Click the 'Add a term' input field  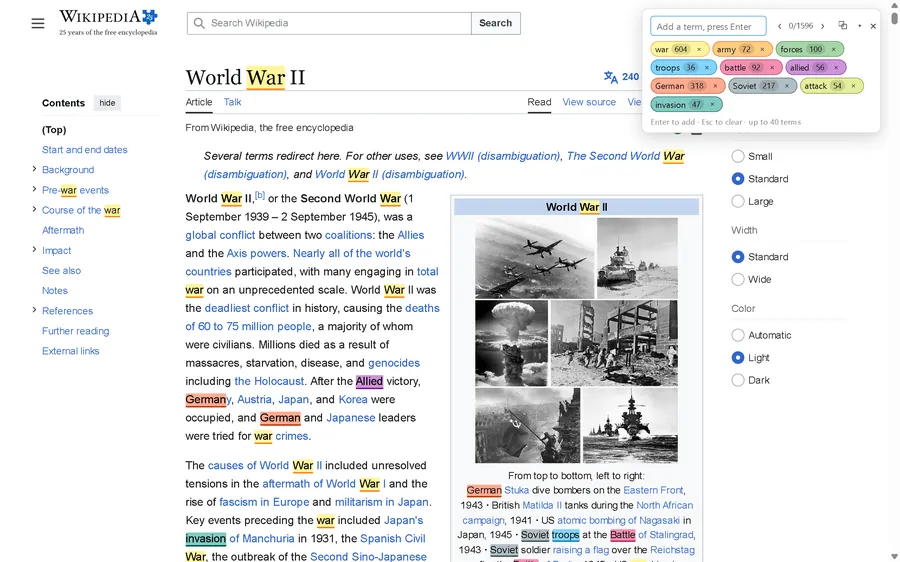click(x=708, y=26)
